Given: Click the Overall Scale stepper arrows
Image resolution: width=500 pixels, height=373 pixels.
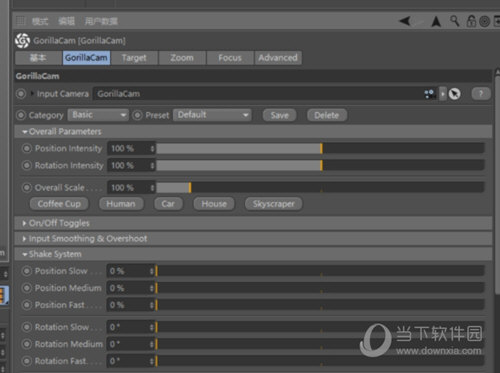Looking at the screenshot, I should 152,188.
